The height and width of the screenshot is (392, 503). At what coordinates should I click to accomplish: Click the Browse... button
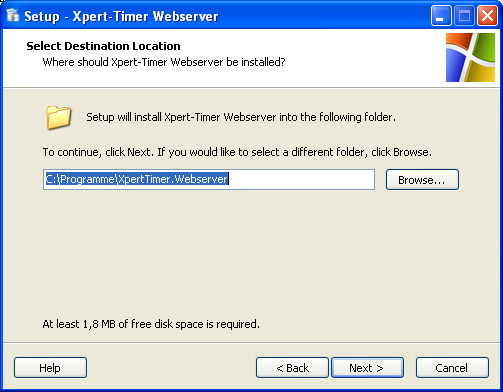coord(422,180)
